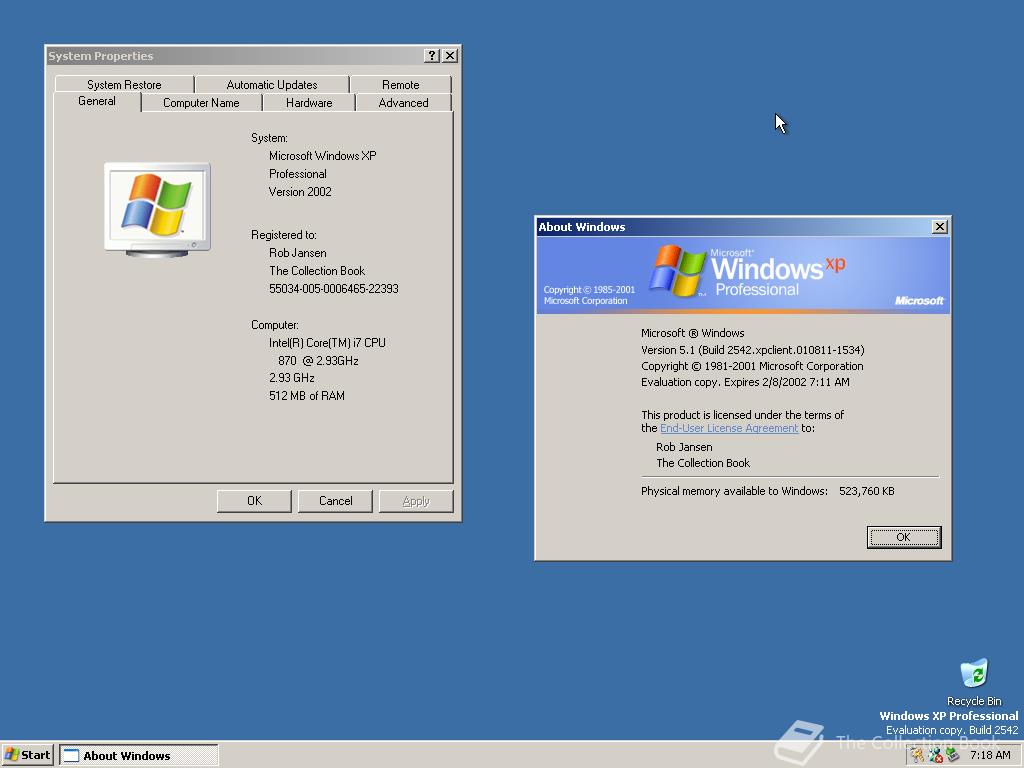Open the Advanced tab
This screenshot has width=1024, height=768.
[x=404, y=103]
